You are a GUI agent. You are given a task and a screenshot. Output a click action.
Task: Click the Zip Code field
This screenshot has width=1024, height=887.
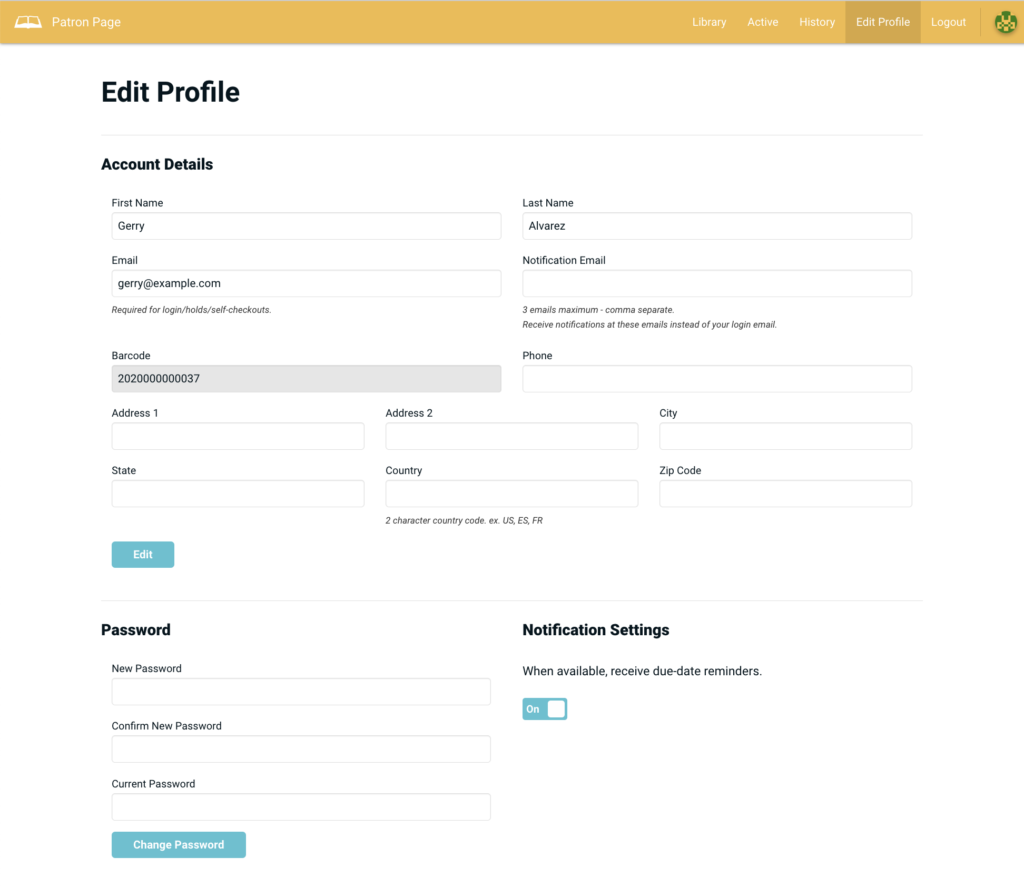click(x=785, y=494)
